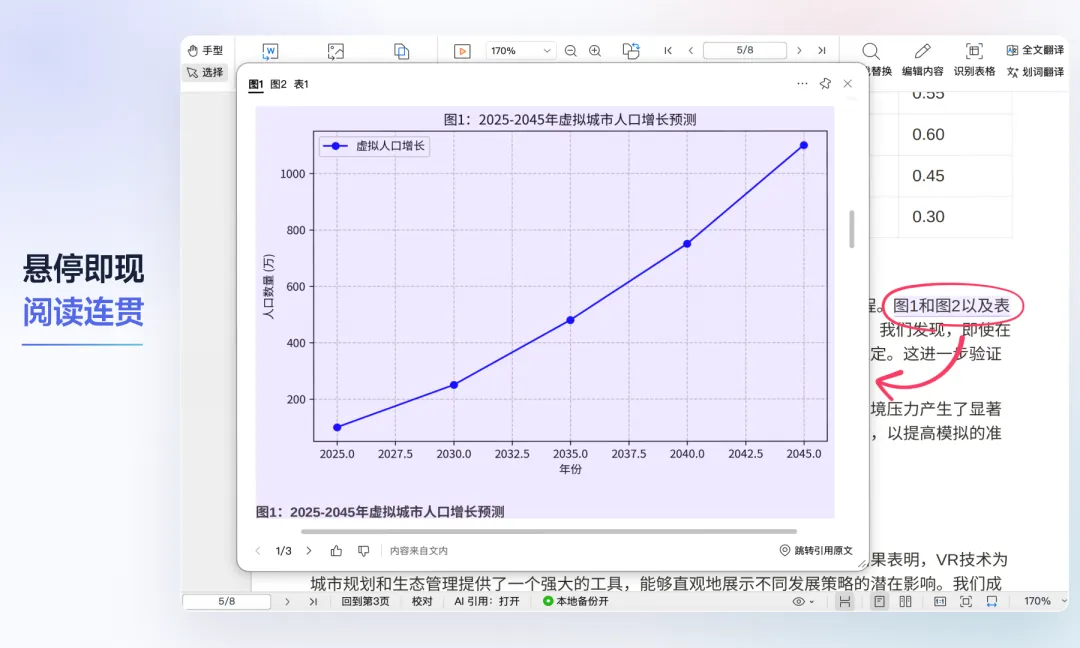Image resolution: width=1080 pixels, height=648 pixels.
Task: Click the fit-width layout icon in status bar
Action: coord(844,601)
